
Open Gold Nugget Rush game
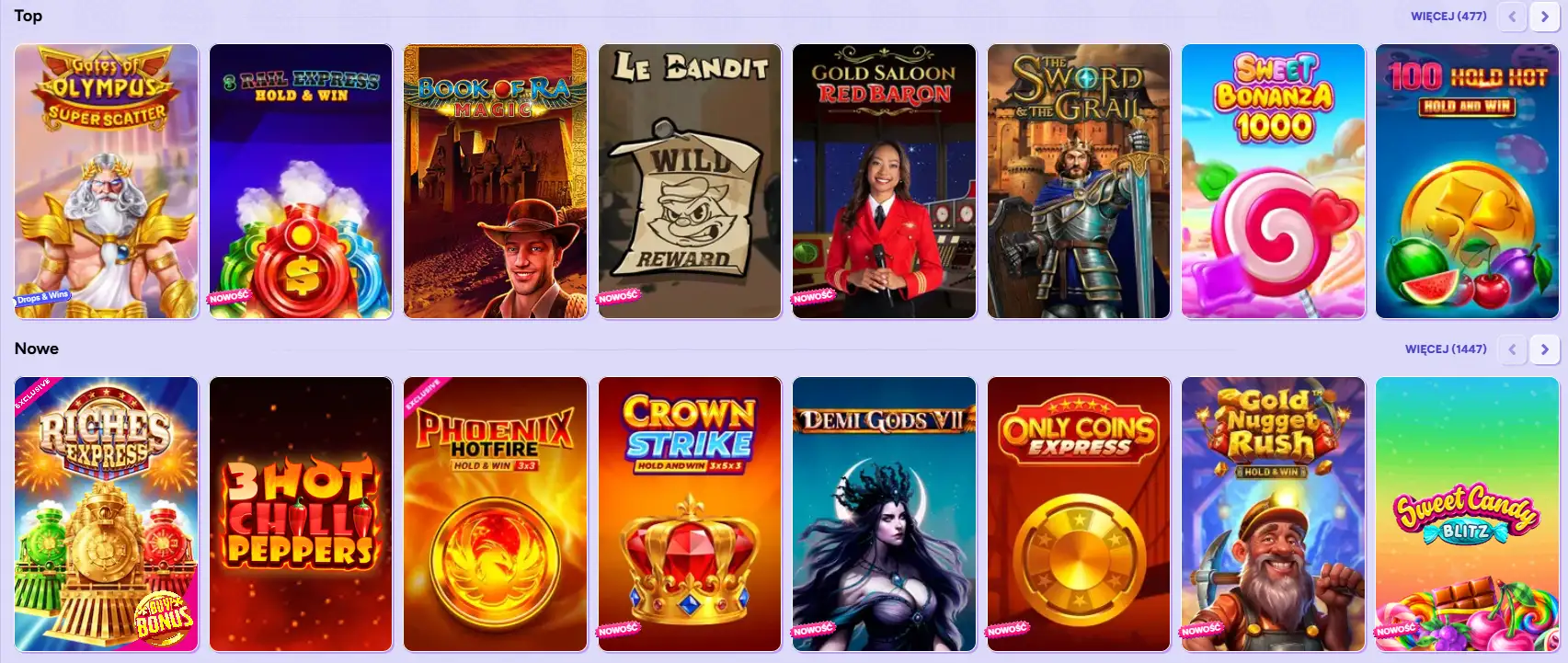pos(1274,514)
